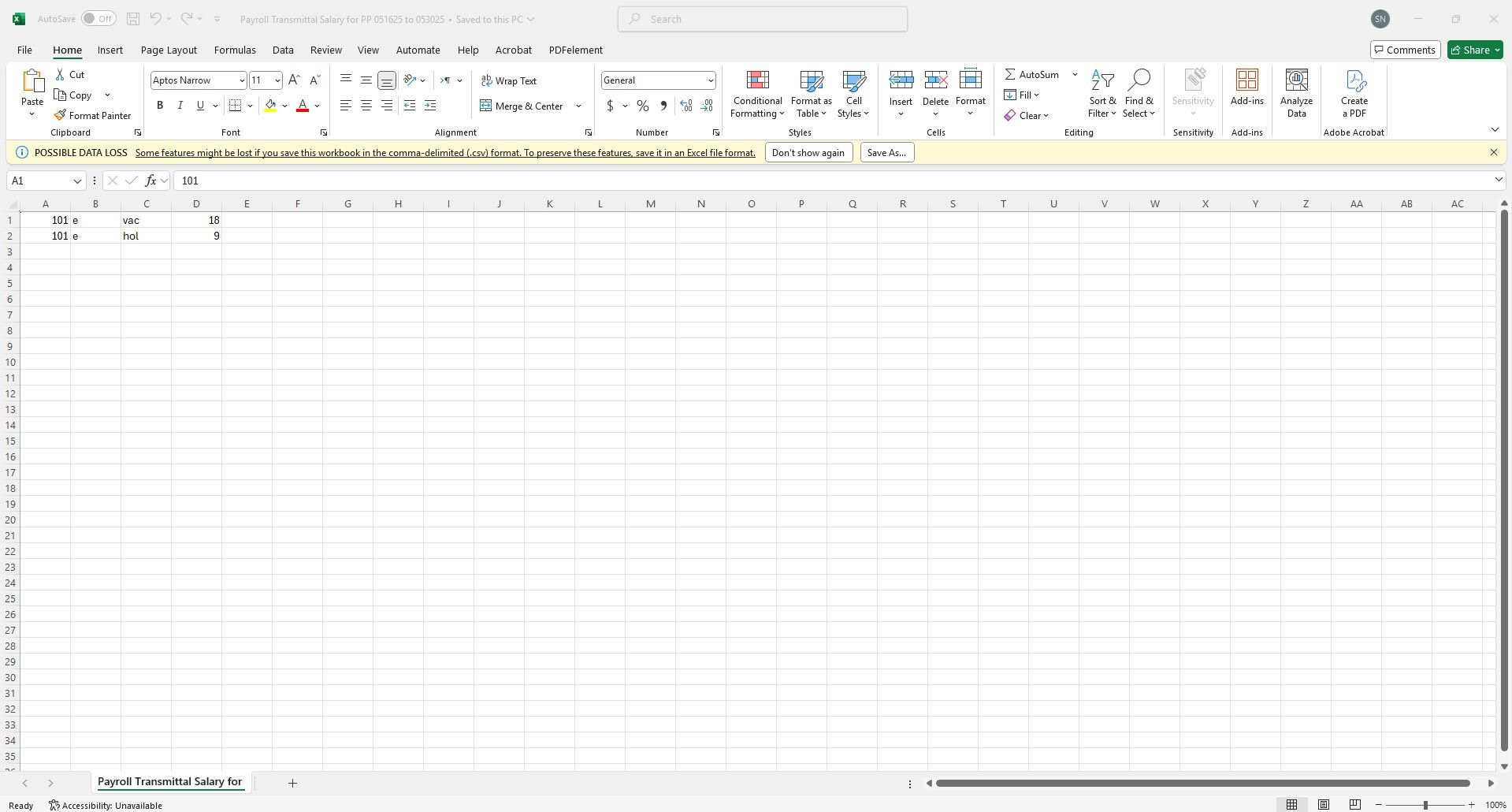Apply bold formatting with B icon
Viewport: 1512px width, 812px height.
tap(160, 105)
